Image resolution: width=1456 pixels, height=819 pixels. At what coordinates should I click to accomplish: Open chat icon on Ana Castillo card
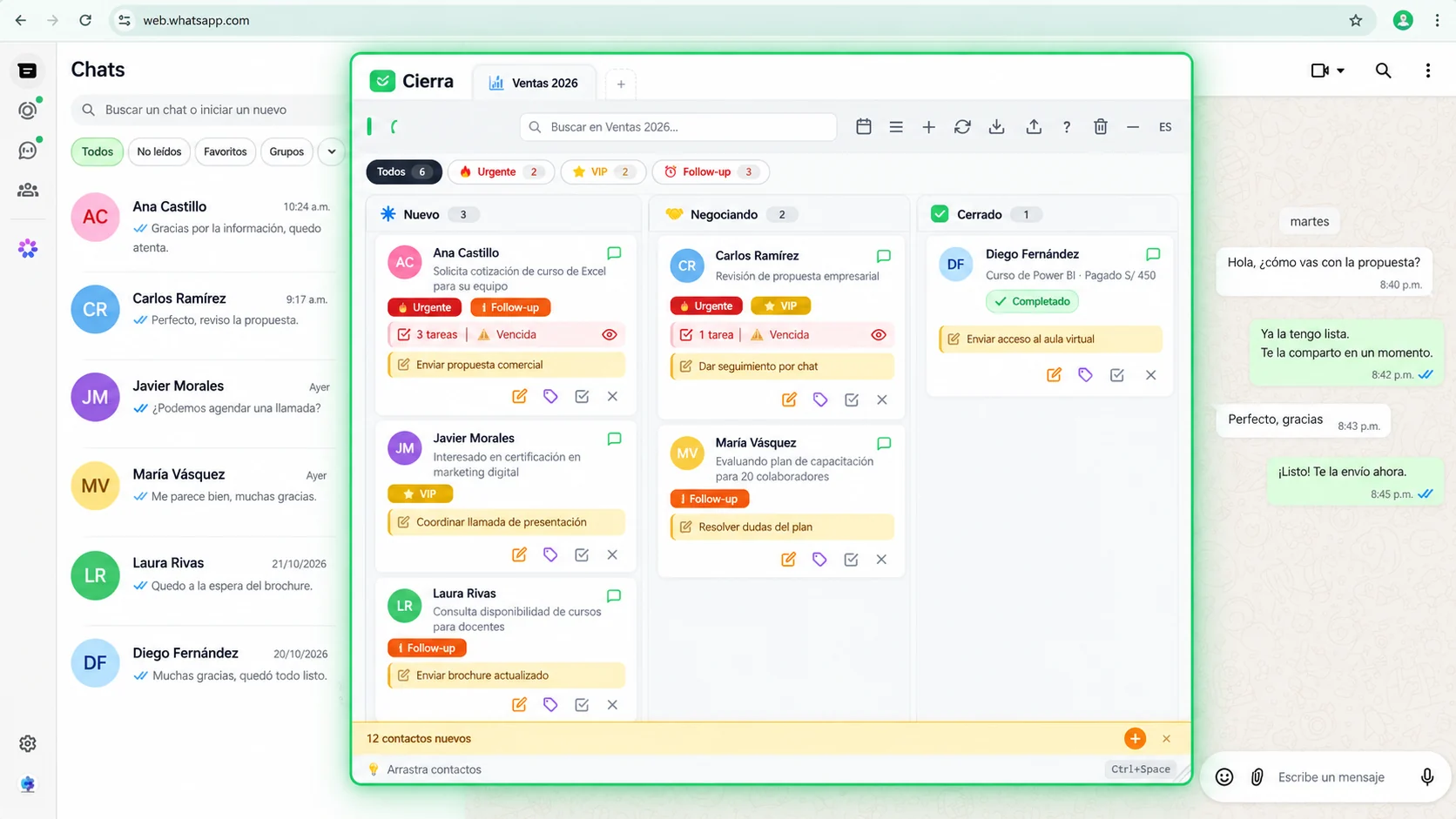click(x=614, y=253)
